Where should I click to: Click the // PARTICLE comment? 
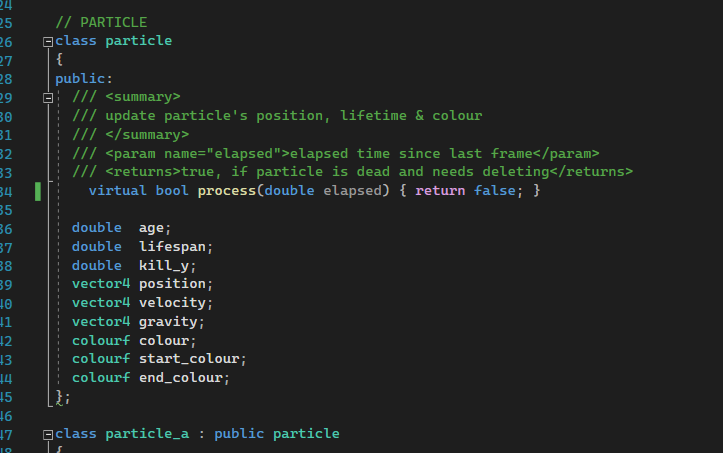pos(101,22)
